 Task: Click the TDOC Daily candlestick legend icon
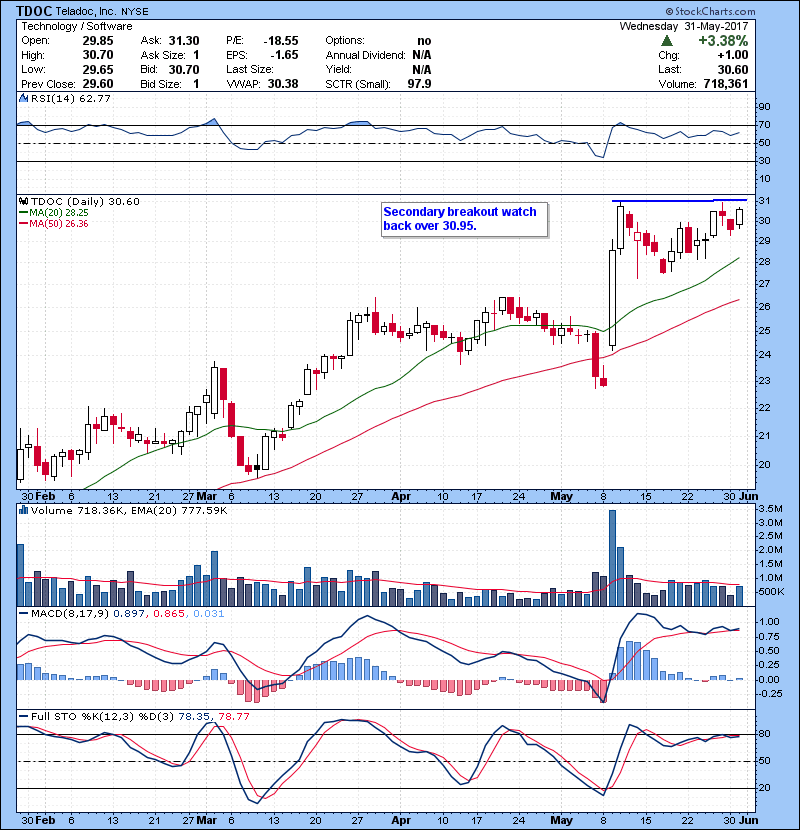23,201
